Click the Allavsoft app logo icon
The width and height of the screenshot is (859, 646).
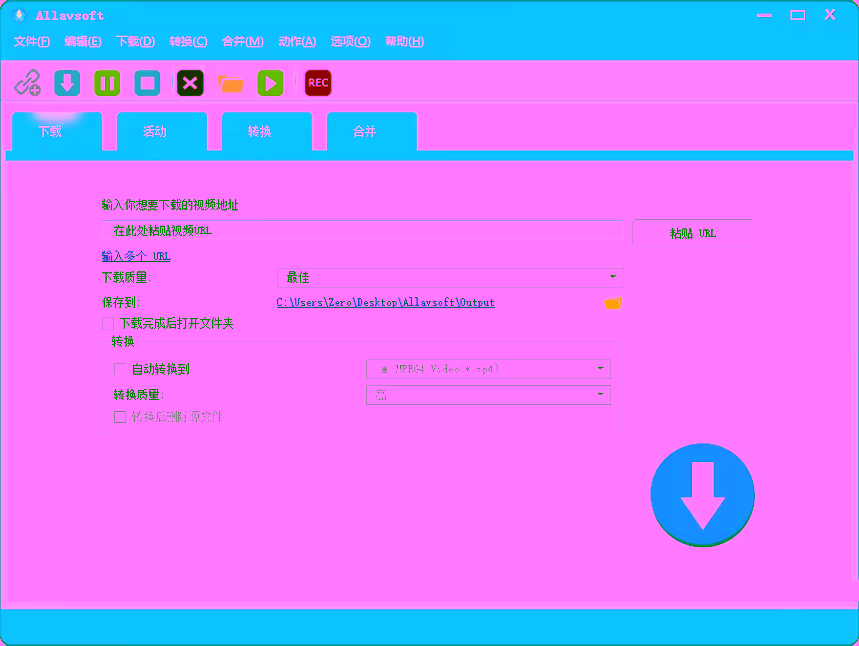(x=19, y=15)
